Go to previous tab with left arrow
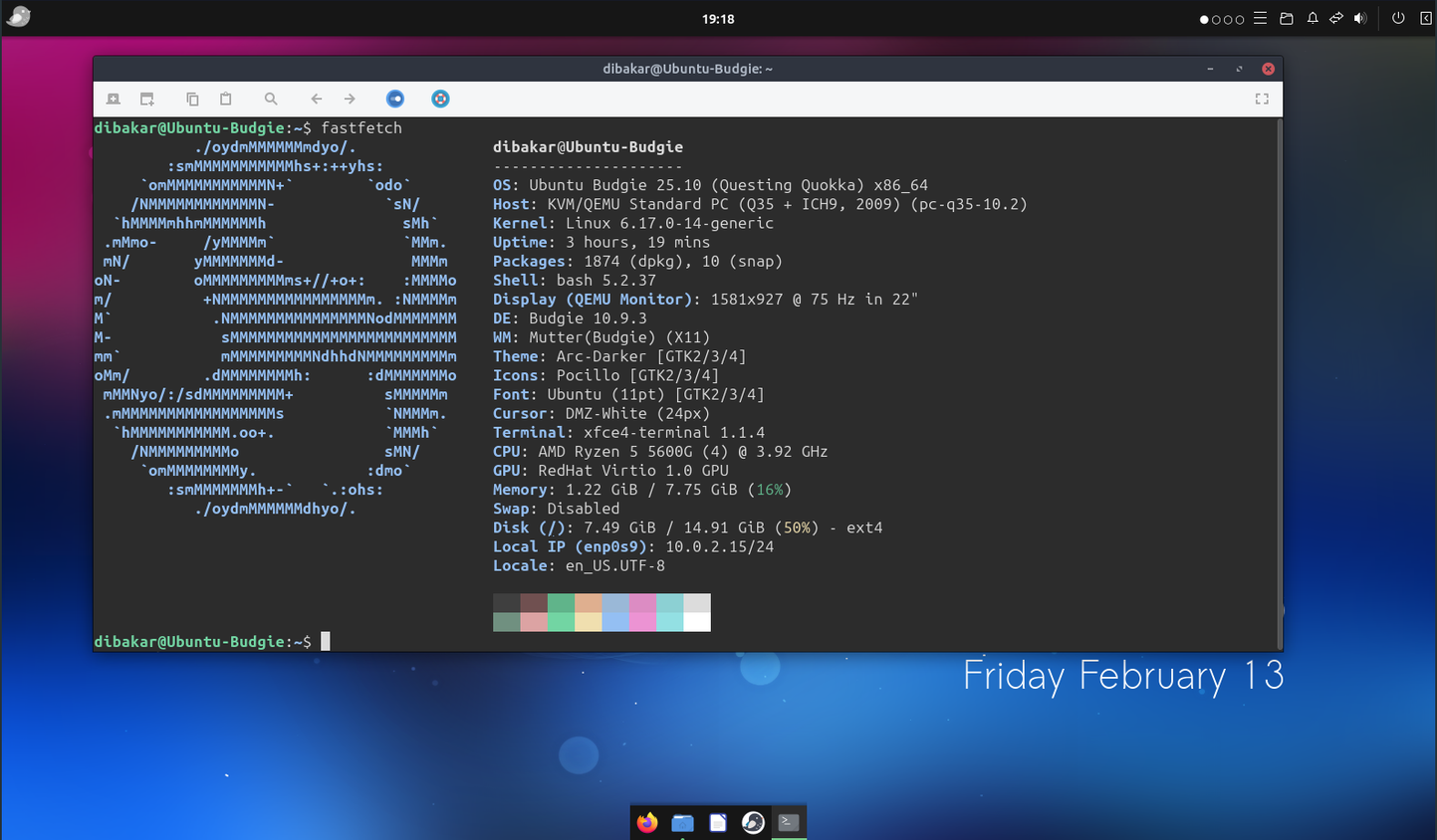Image resolution: width=1437 pixels, height=840 pixels. (316, 99)
